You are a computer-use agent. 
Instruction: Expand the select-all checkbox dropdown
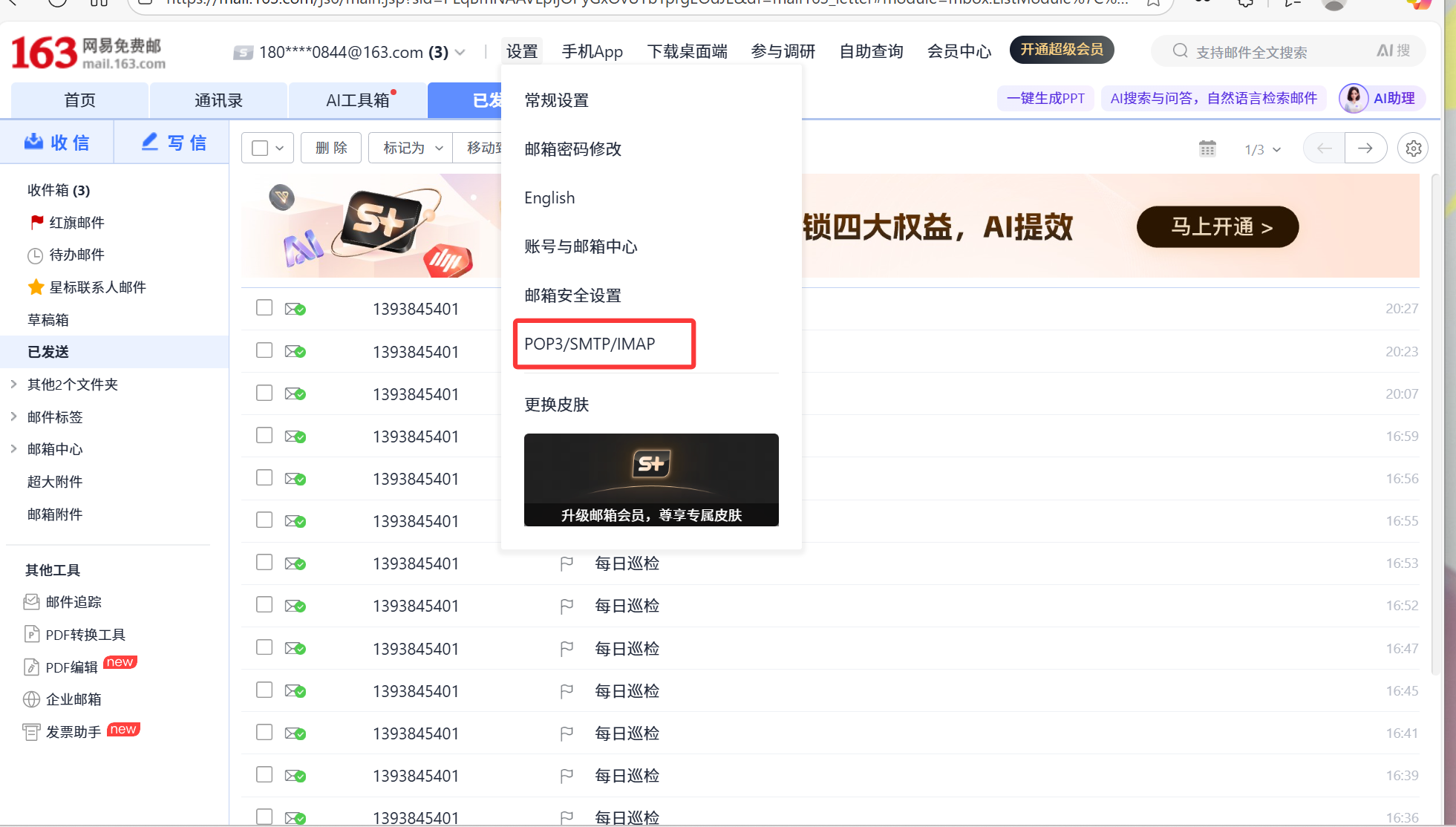click(280, 148)
